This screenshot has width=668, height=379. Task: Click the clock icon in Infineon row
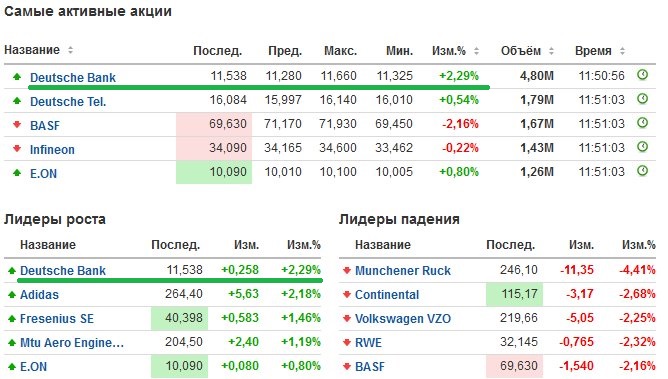click(x=642, y=147)
